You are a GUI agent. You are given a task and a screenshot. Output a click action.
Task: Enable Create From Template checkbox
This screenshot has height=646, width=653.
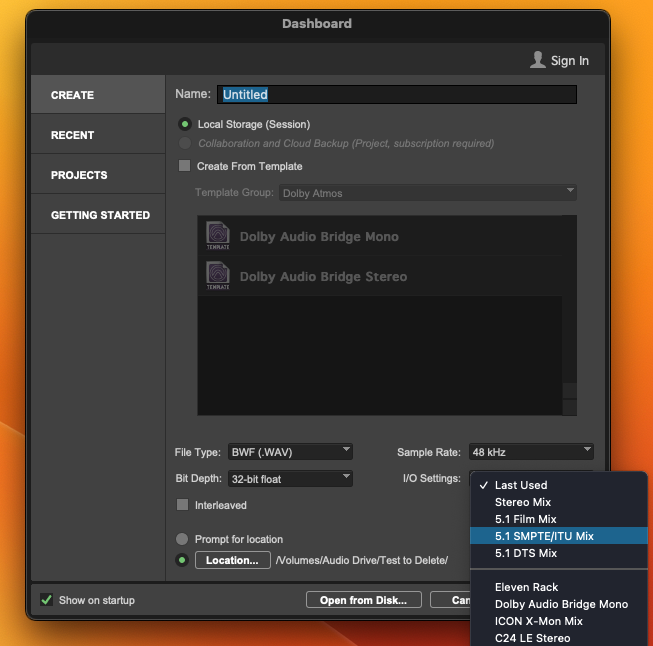tap(184, 166)
